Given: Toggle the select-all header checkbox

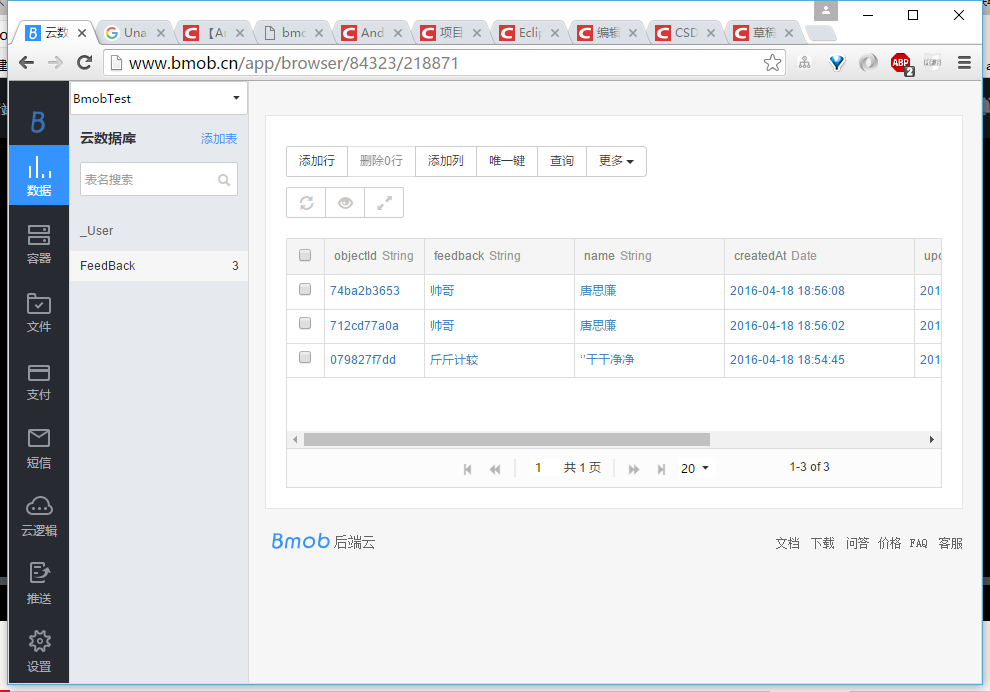Looking at the screenshot, I should click(305, 255).
